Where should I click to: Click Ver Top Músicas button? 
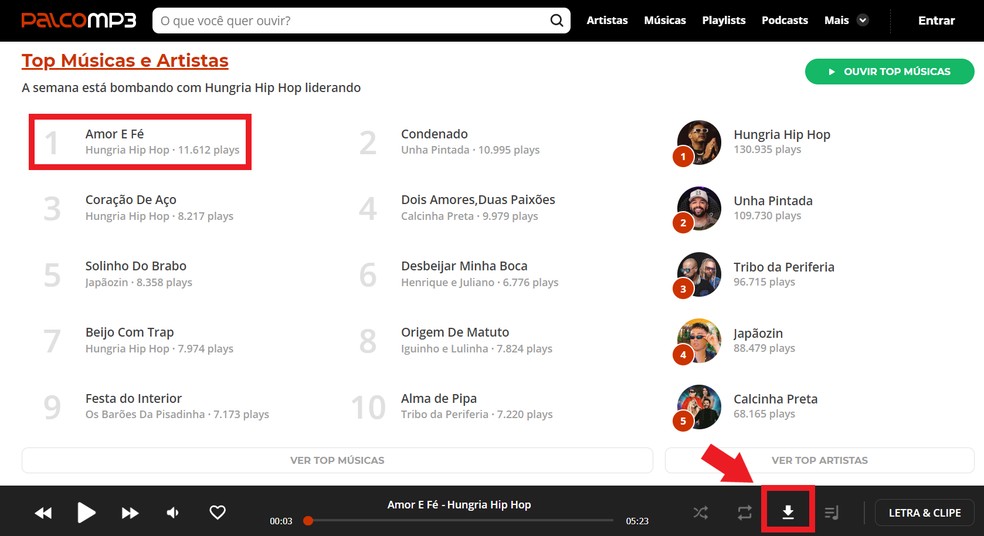(x=337, y=460)
